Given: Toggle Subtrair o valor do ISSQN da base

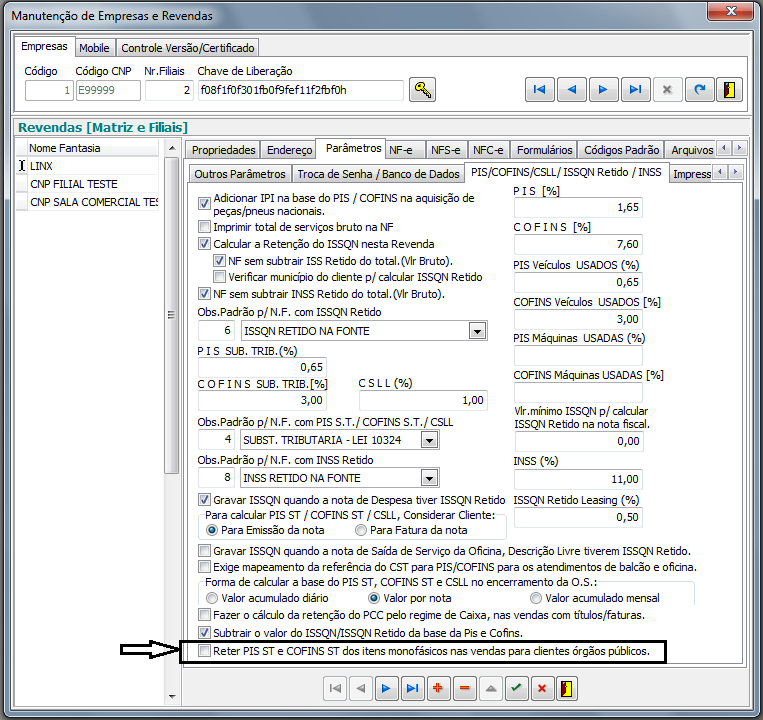Looking at the screenshot, I should [x=204, y=632].
